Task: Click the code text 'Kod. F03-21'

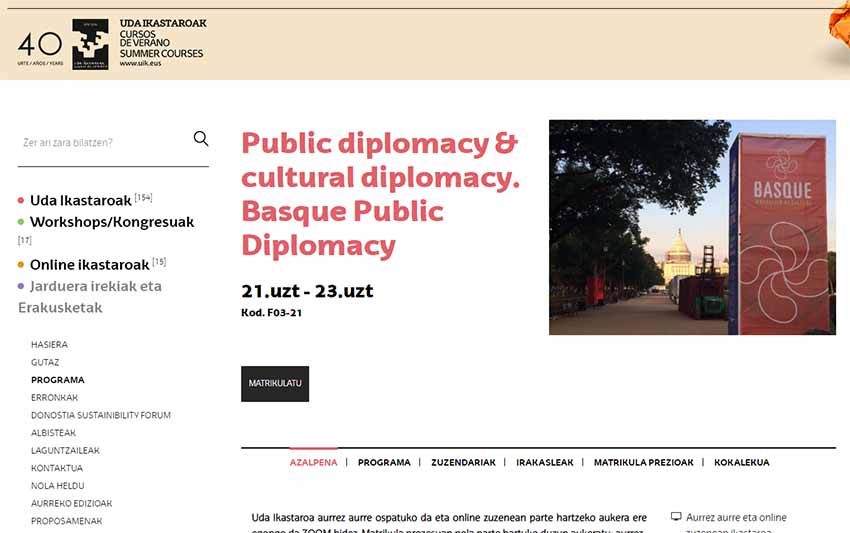Action: point(272,313)
